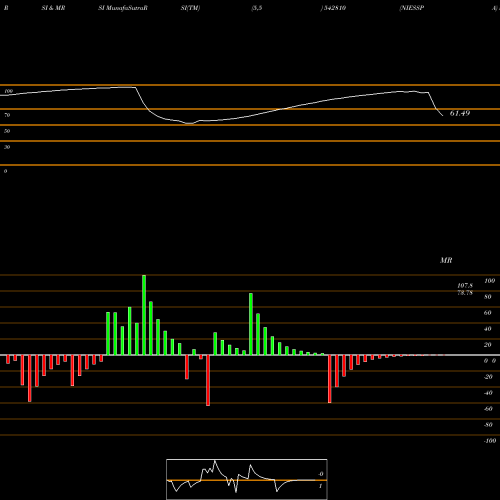Select the tallest green histogram bar

[144, 315]
